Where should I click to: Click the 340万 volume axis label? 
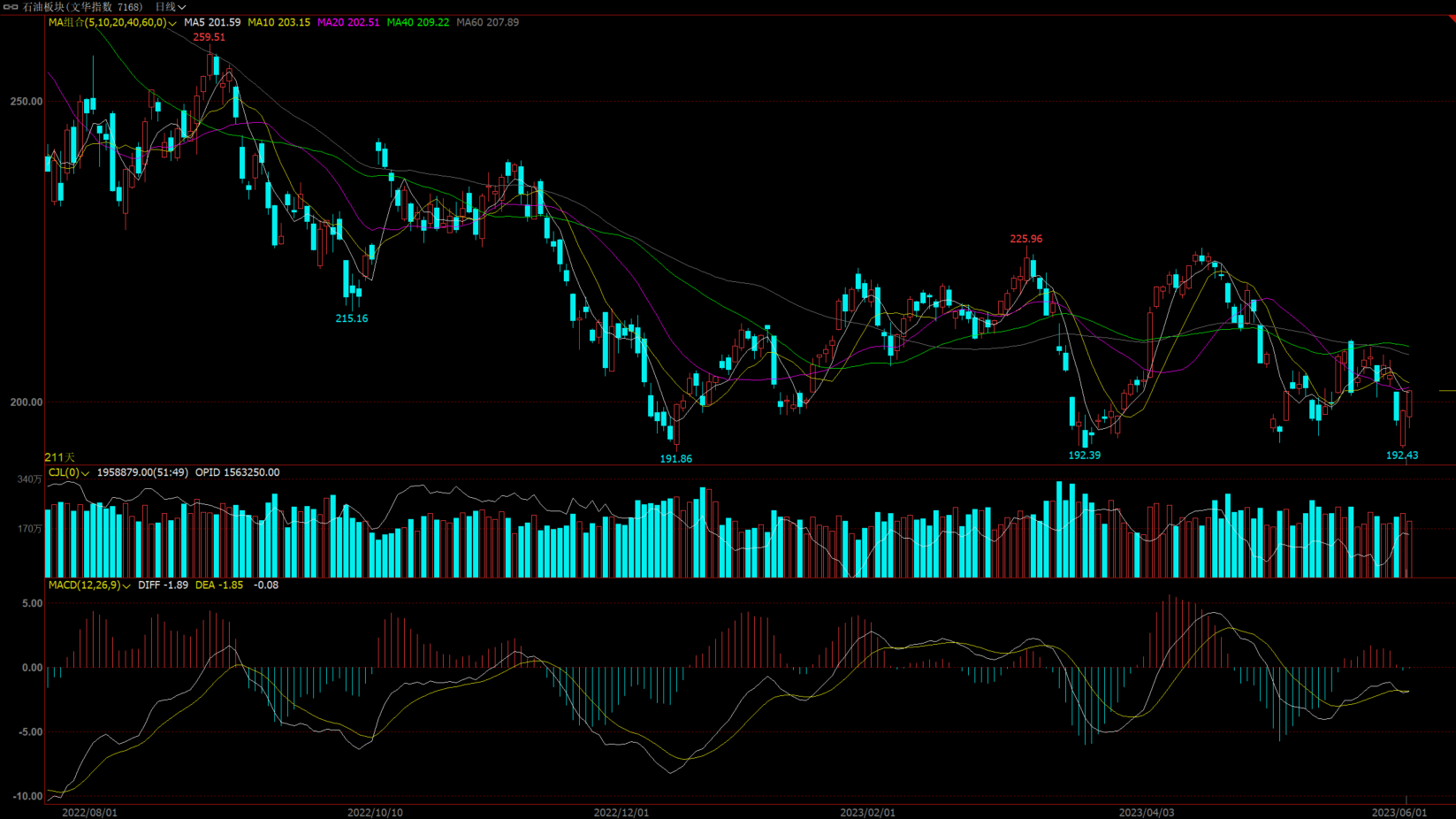[30, 479]
